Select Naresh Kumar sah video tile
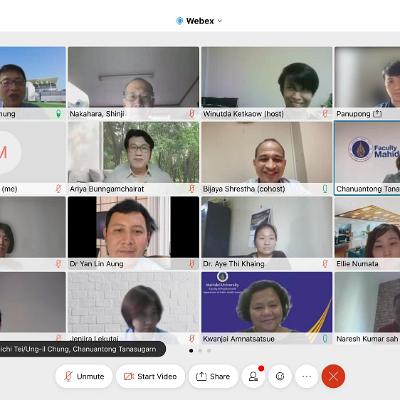The width and height of the screenshot is (400, 400). pos(367,308)
